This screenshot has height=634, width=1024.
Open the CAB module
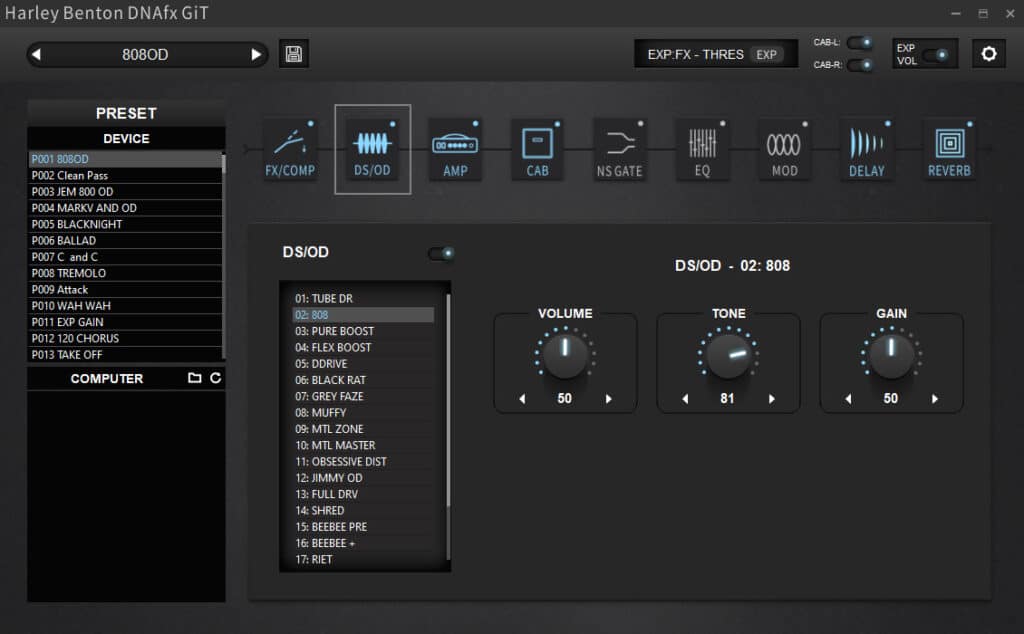point(537,150)
